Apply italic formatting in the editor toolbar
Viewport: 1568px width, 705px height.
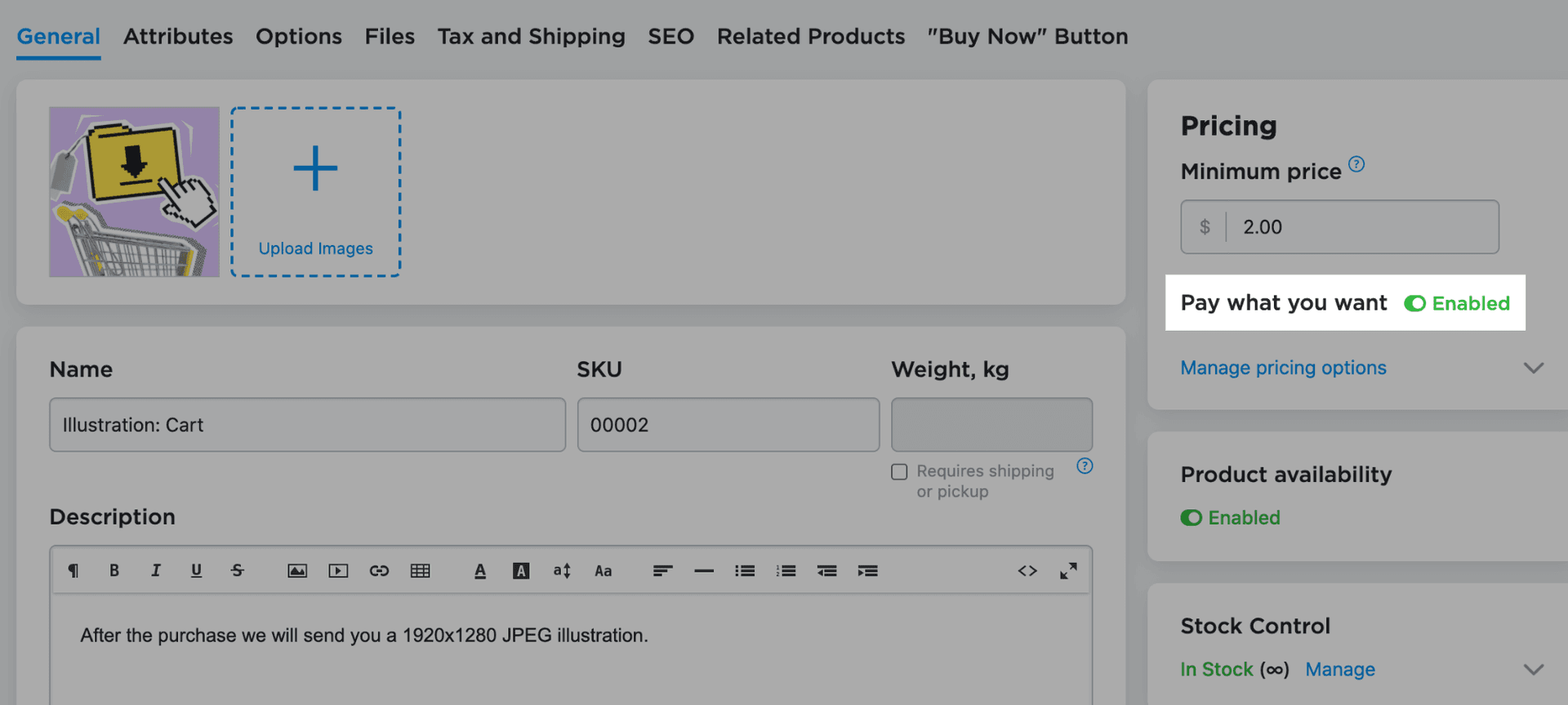(x=155, y=570)
